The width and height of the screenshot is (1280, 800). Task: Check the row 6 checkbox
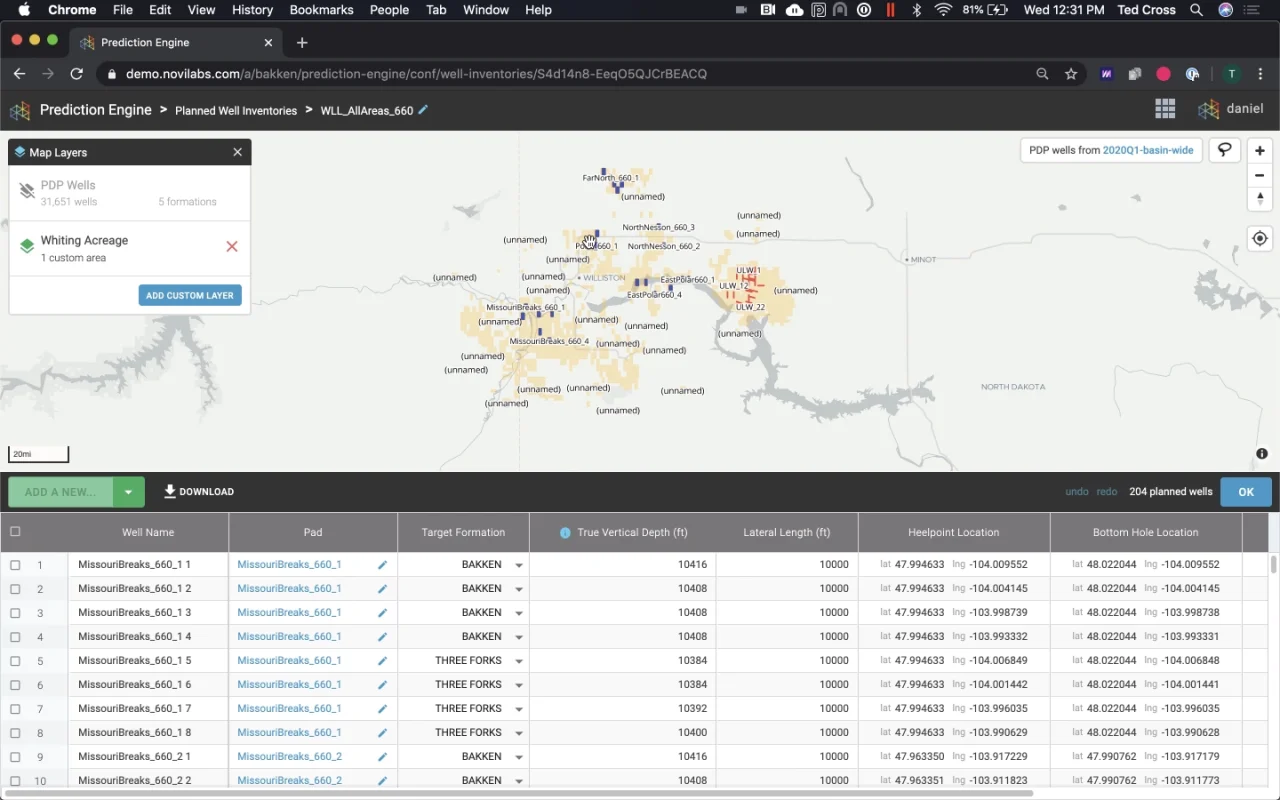point(15,685)
